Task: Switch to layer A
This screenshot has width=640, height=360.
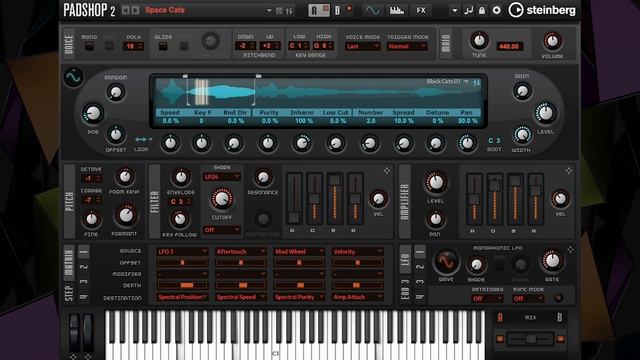Action: tap(319, 10)
